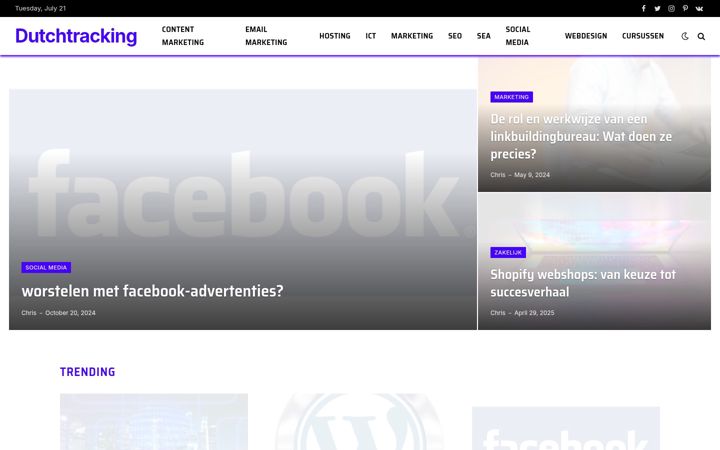Viewport: 720px width, 450px height.
Task: Open the Twitter social icon in top bar
Action: pos(657,8)
